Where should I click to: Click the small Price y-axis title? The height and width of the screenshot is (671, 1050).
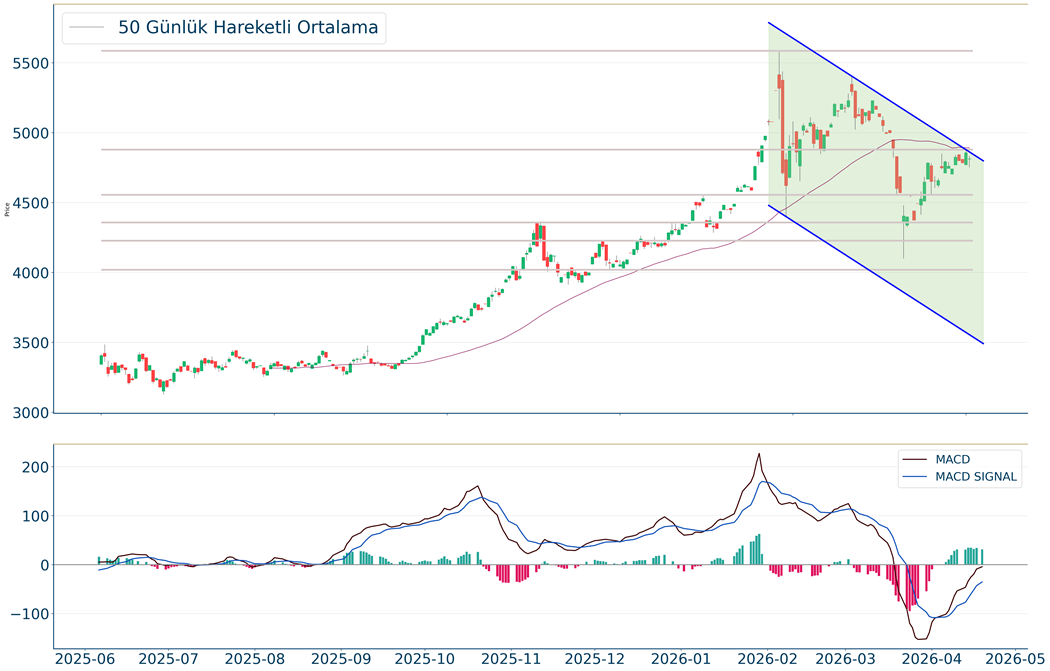pyautogui.click(x=8, y=209)
